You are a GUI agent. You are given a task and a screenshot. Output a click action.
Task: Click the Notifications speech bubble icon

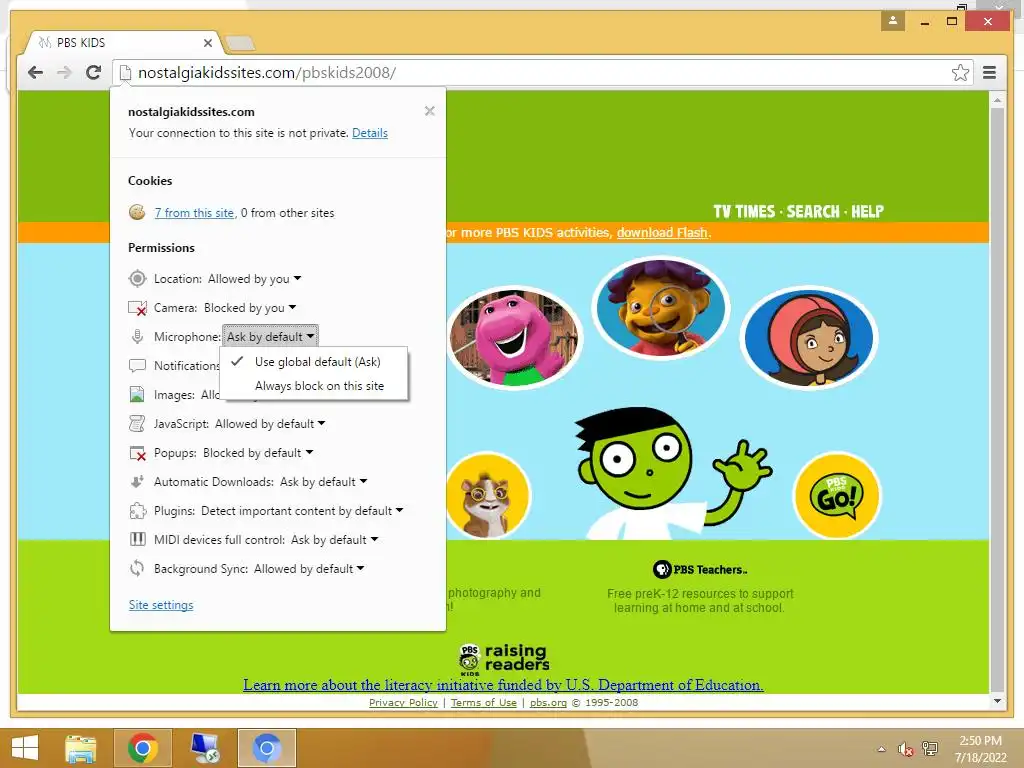137,366
